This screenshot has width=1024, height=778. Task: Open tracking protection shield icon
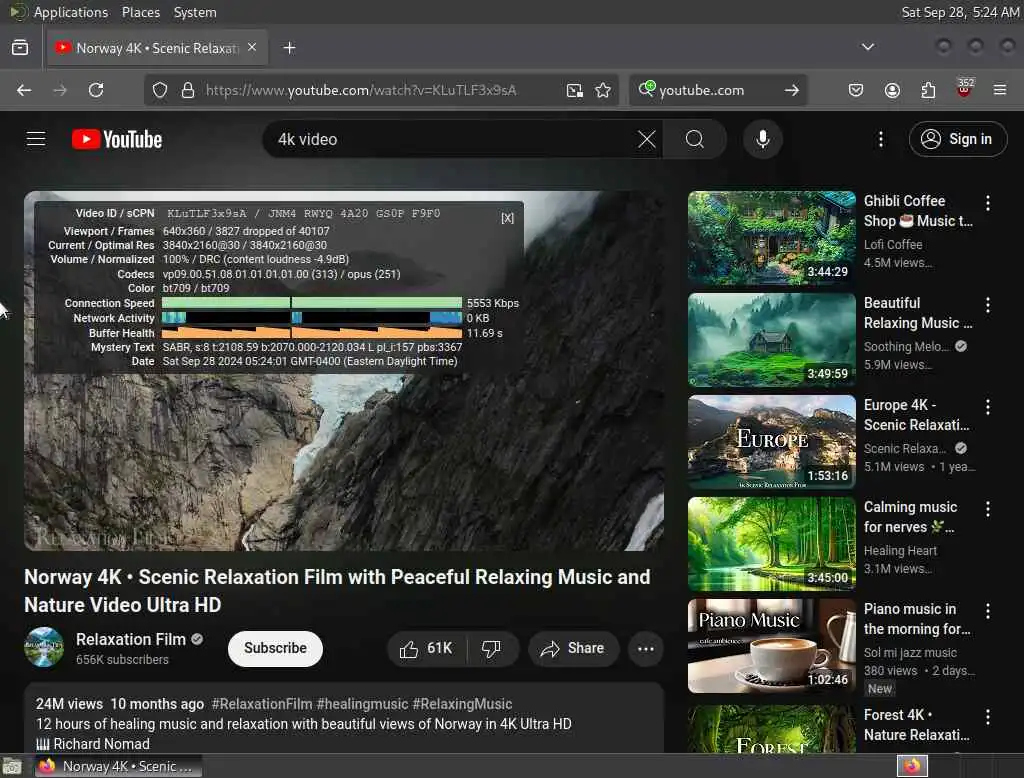click(160, 90)
